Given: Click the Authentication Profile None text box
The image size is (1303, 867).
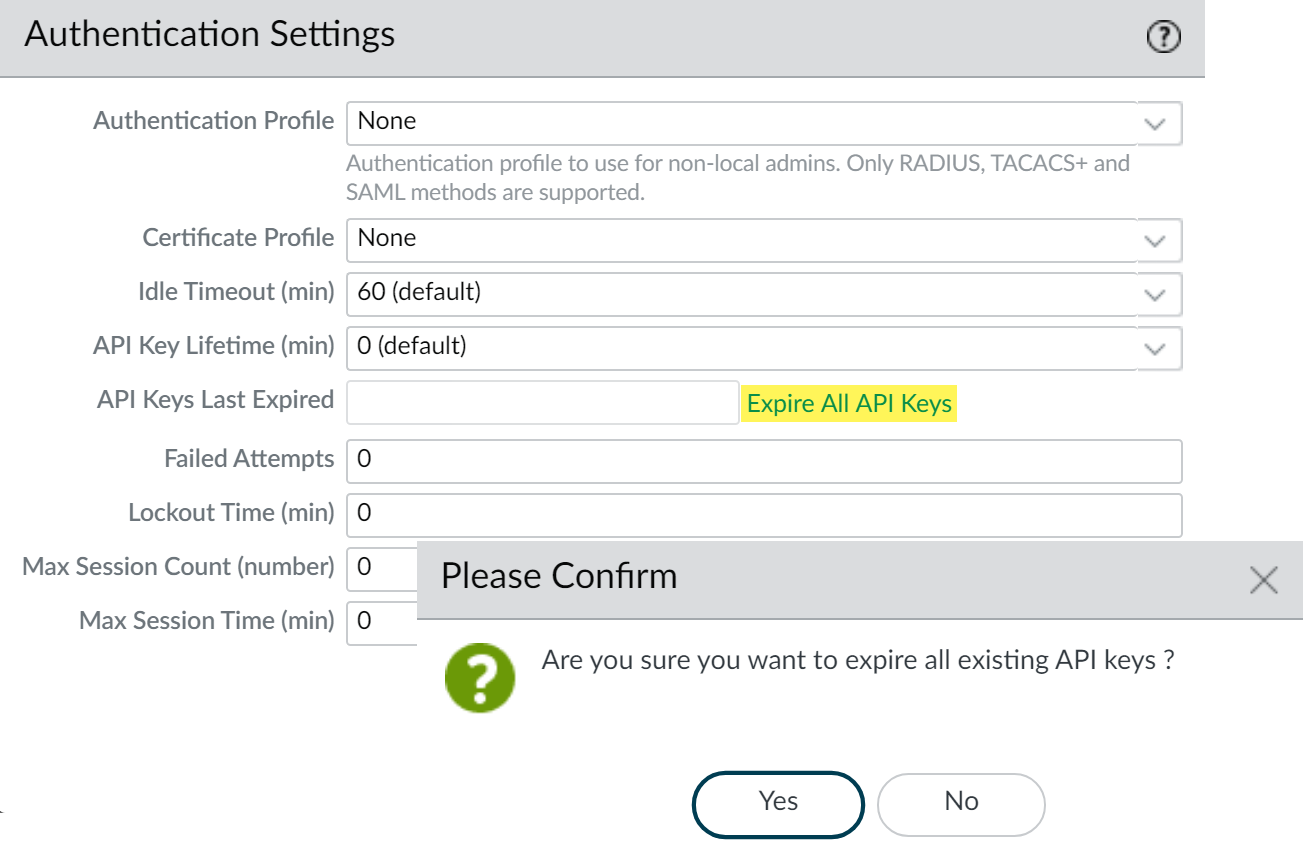Looking at the screenshot, I should (740, 122).
